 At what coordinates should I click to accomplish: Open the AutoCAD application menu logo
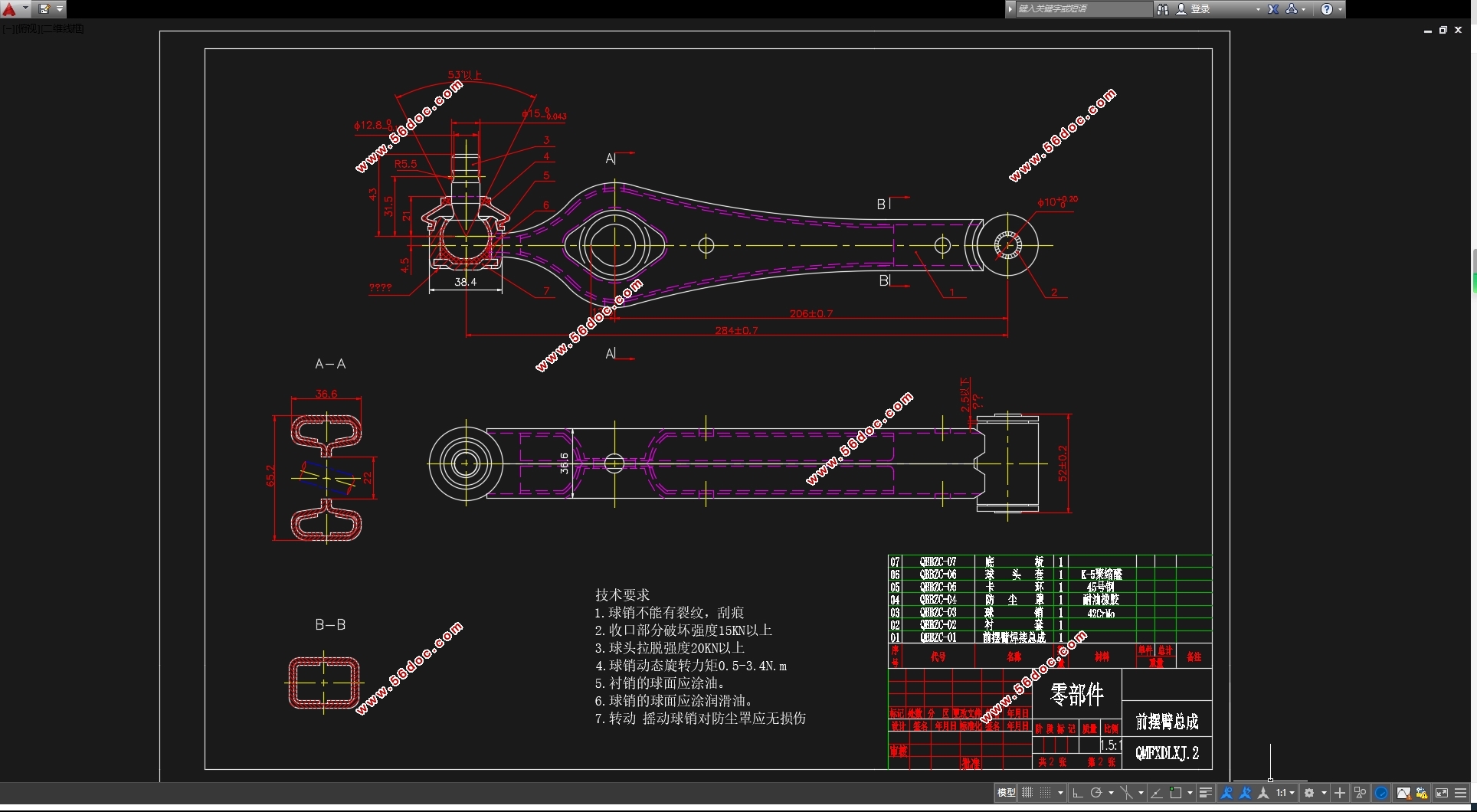[x=9, y=9]
